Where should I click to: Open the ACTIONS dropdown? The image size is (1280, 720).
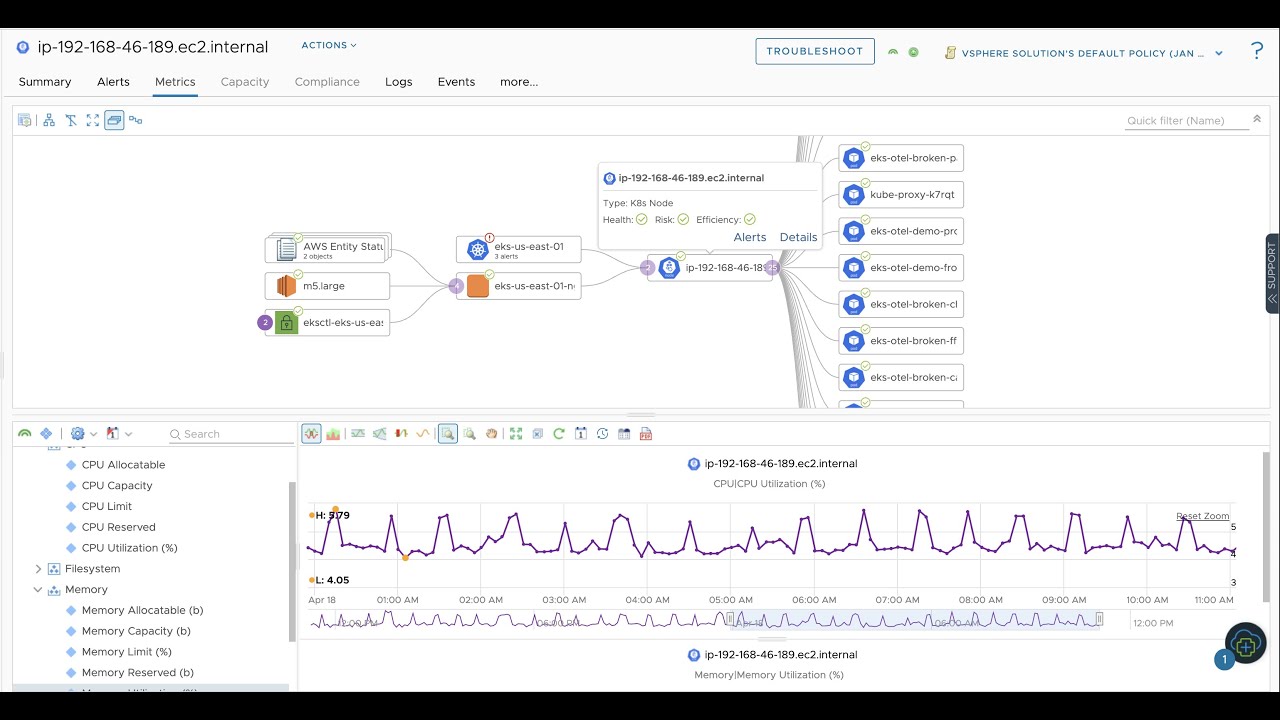pyautogui.click(x=329, y=45)
